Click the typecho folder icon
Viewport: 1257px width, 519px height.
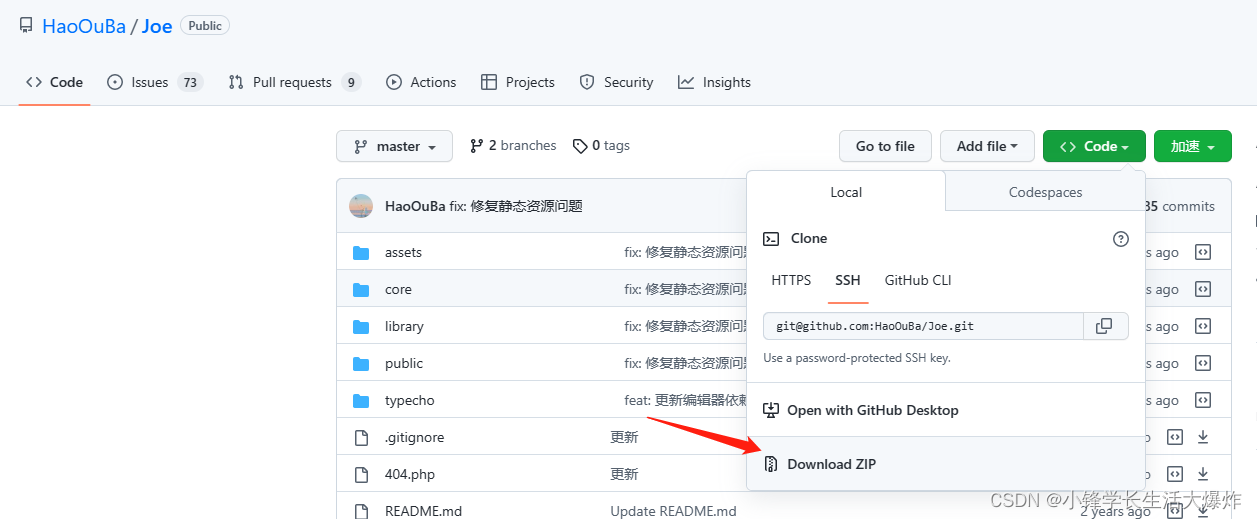(x=361, y=400)
